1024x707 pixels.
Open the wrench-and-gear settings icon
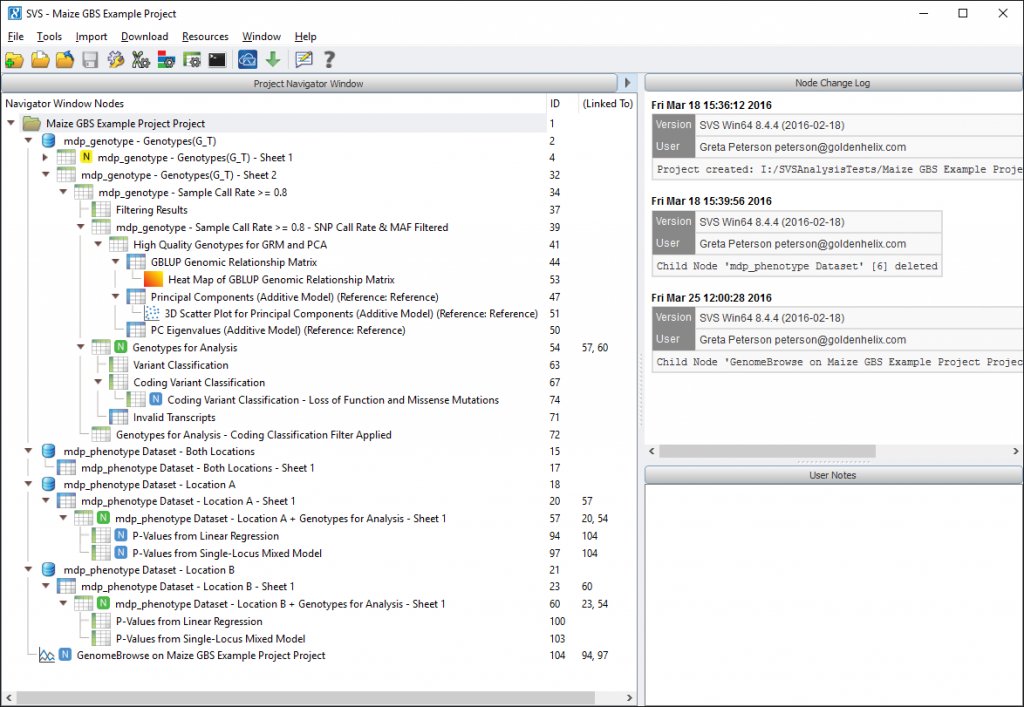point(115,60)
